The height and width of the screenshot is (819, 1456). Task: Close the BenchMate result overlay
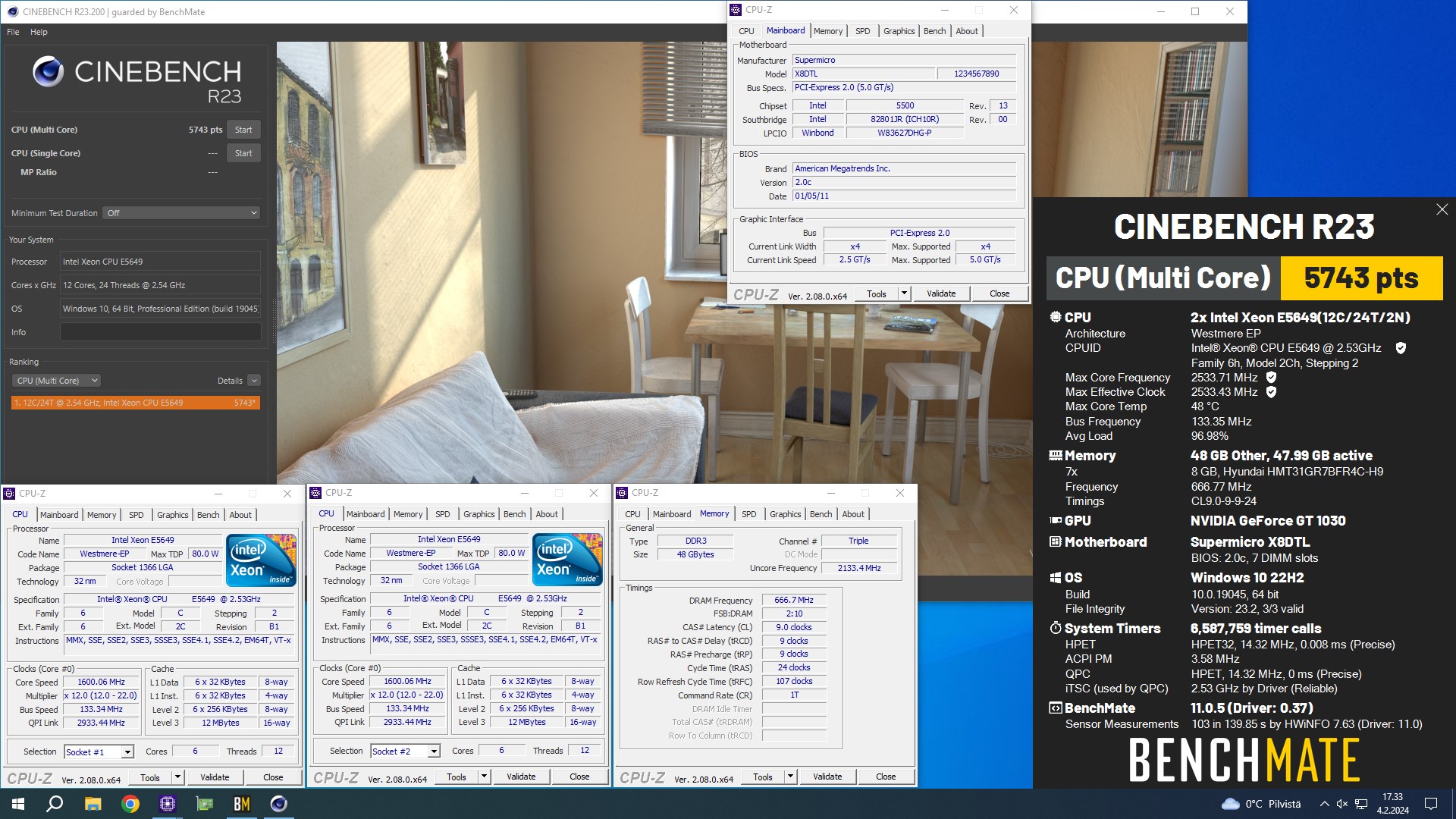(1442, 209)
